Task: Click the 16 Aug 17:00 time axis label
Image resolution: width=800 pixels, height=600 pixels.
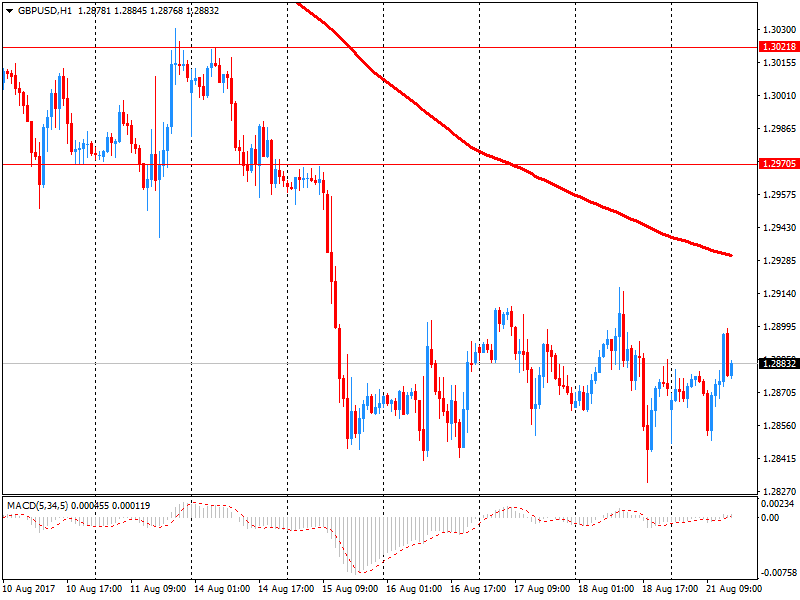Action: pos(478,589)
